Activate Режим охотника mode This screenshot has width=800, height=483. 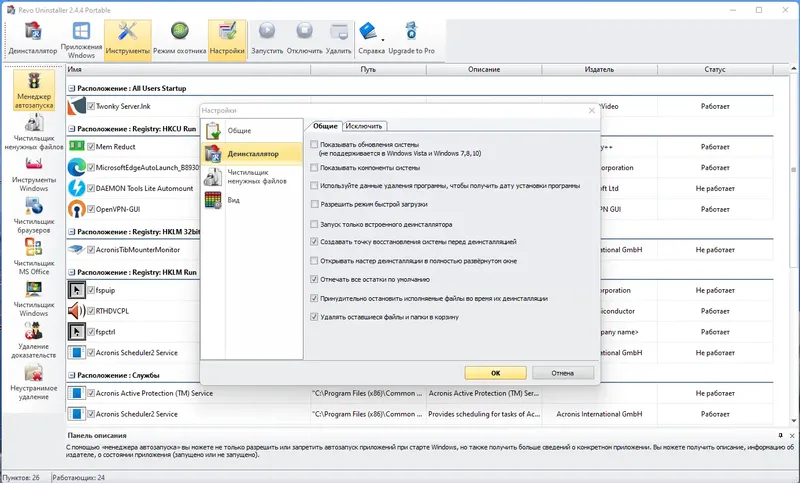180,40
